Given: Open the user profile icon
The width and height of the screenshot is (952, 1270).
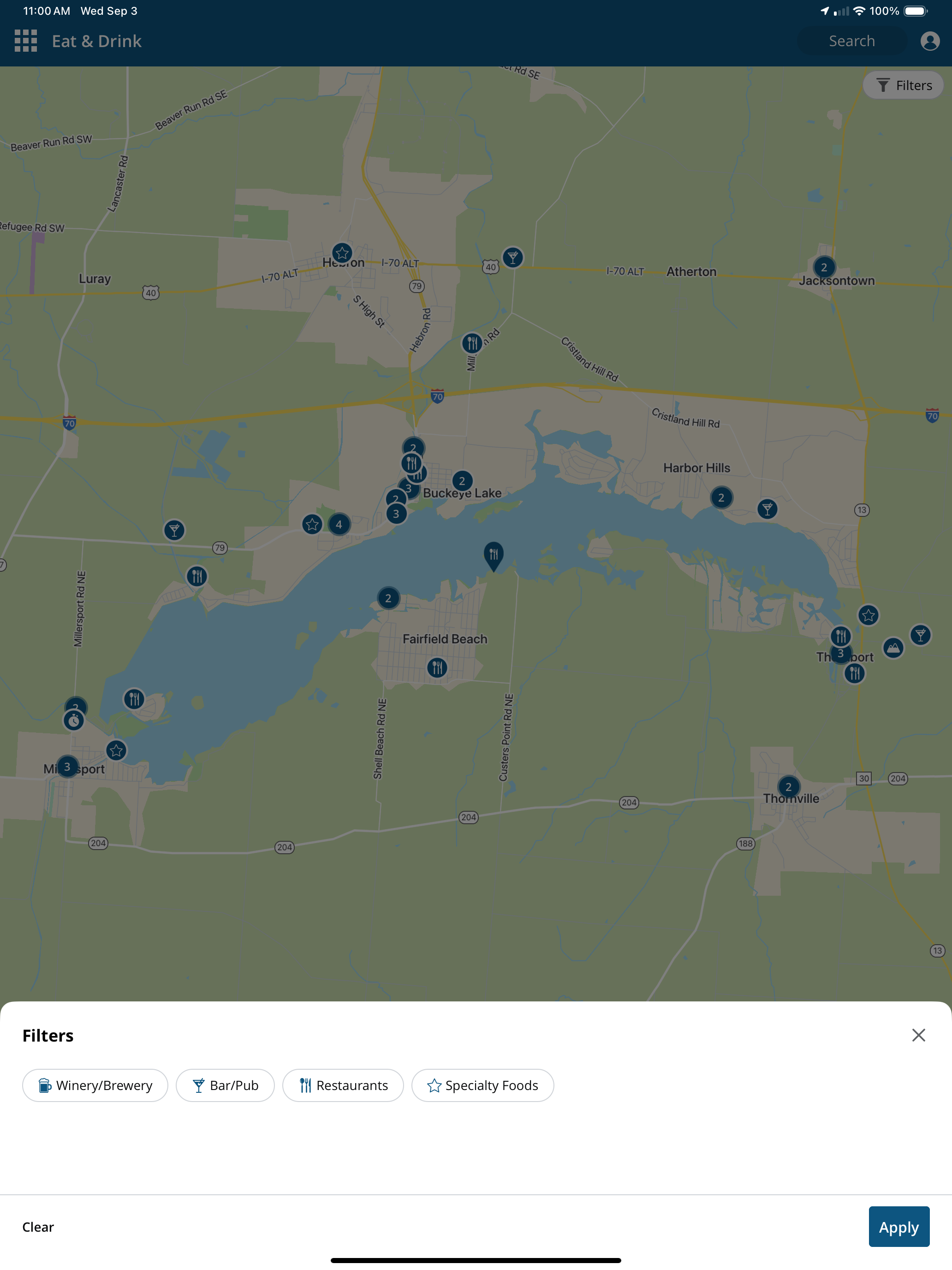Looking at the screenshot, I should 929,42.
